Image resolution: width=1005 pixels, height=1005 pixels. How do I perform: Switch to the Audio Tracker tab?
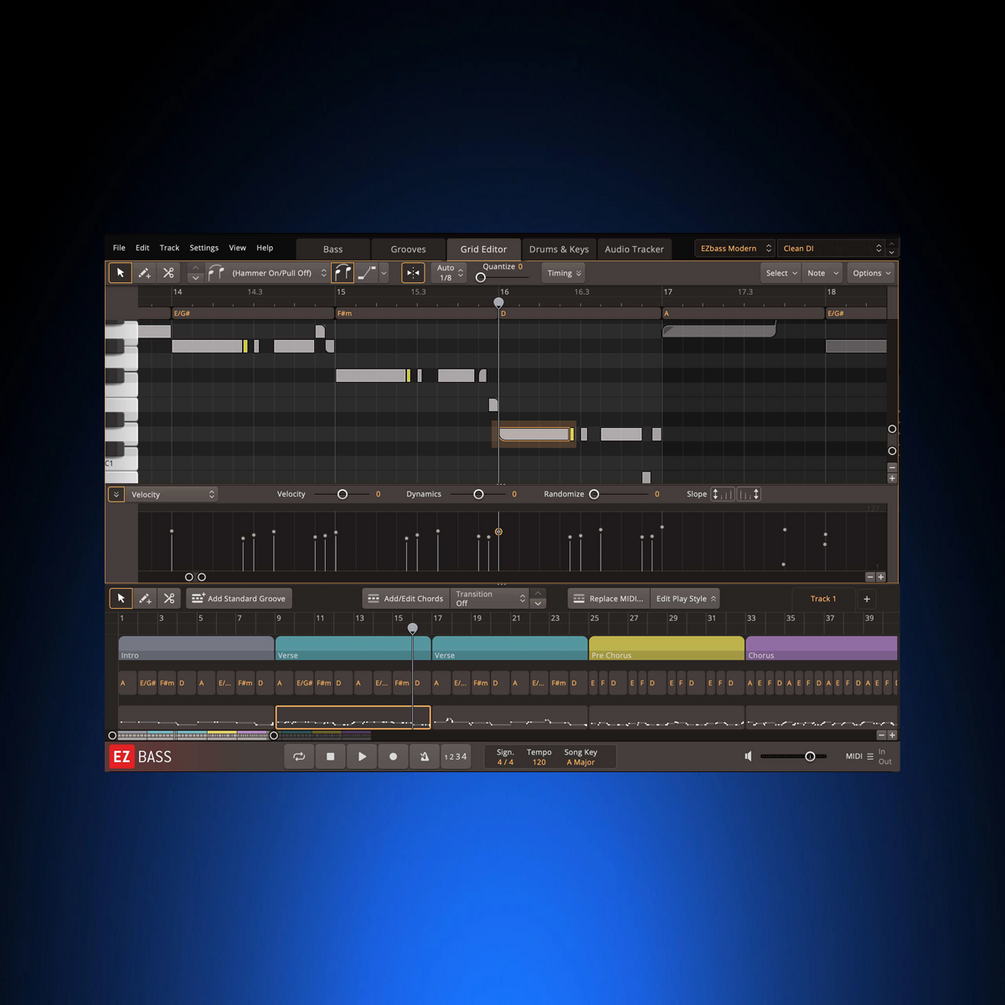[634, 249]
